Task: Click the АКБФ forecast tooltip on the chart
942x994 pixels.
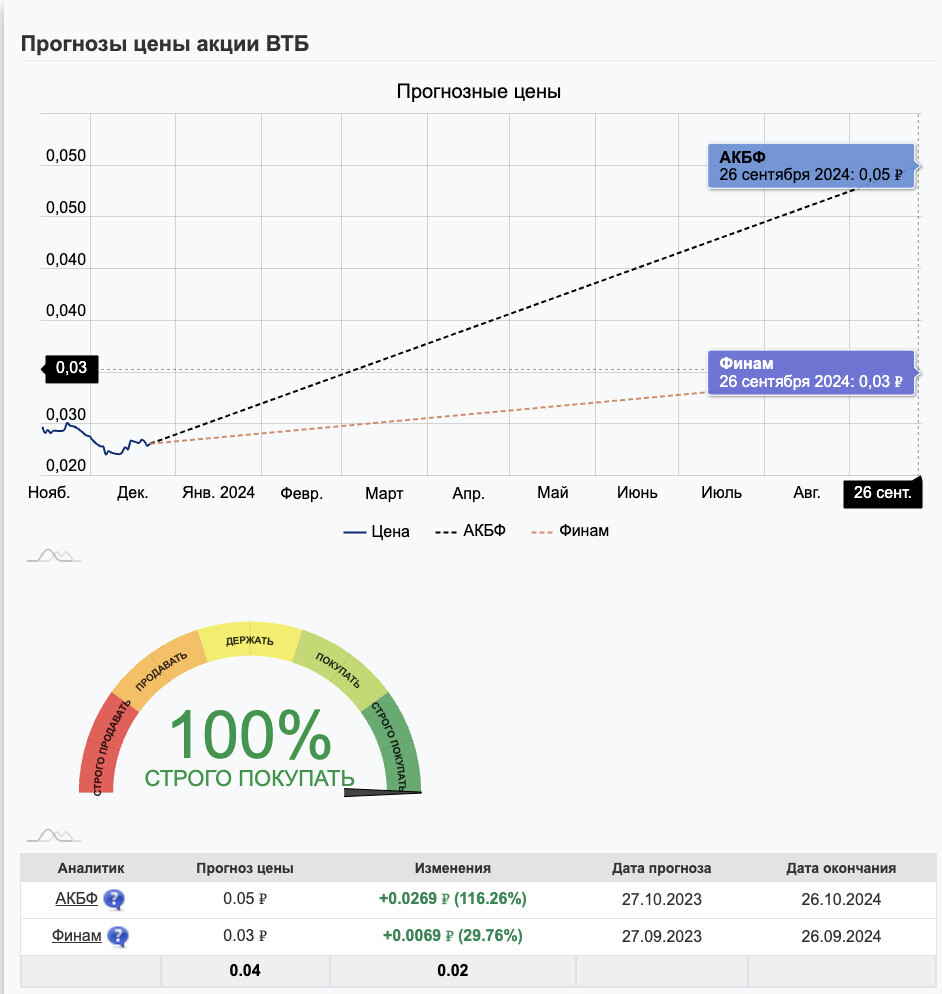Action: click(811, 166)
